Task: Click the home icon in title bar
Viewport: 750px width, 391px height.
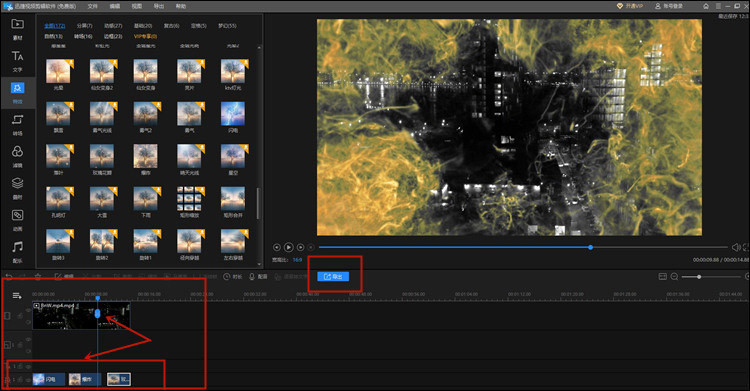Action: 706,6
